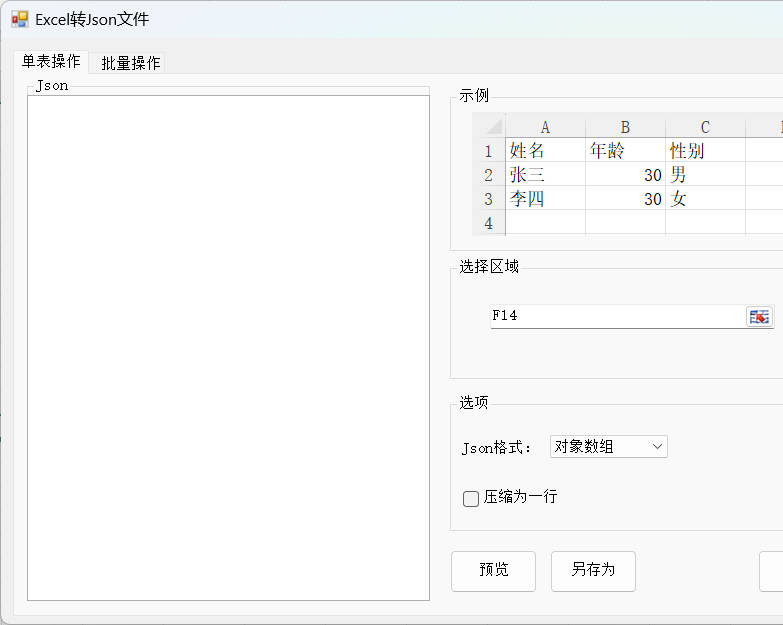Click column header A in the example
The image size is (783, 625).
click(x=545, y=127)
